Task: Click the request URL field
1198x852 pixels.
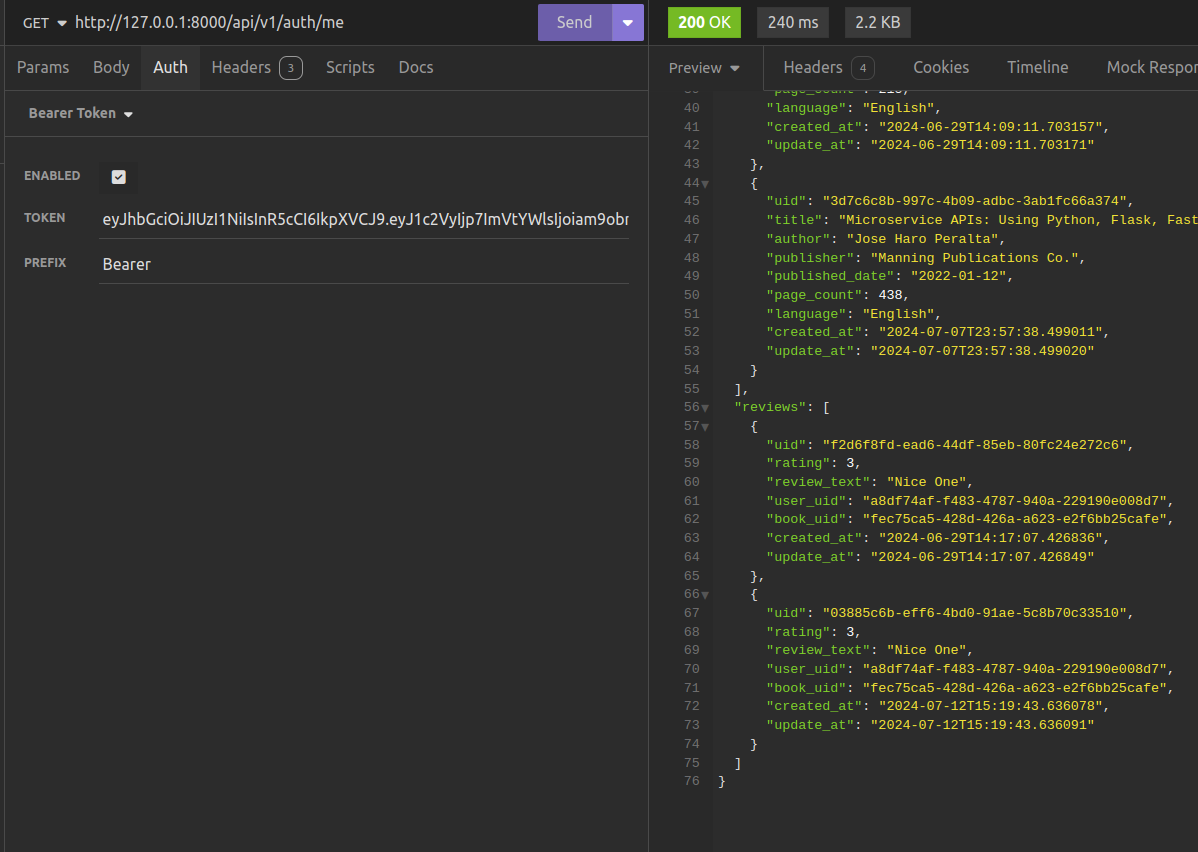Action: click(300, 22)
